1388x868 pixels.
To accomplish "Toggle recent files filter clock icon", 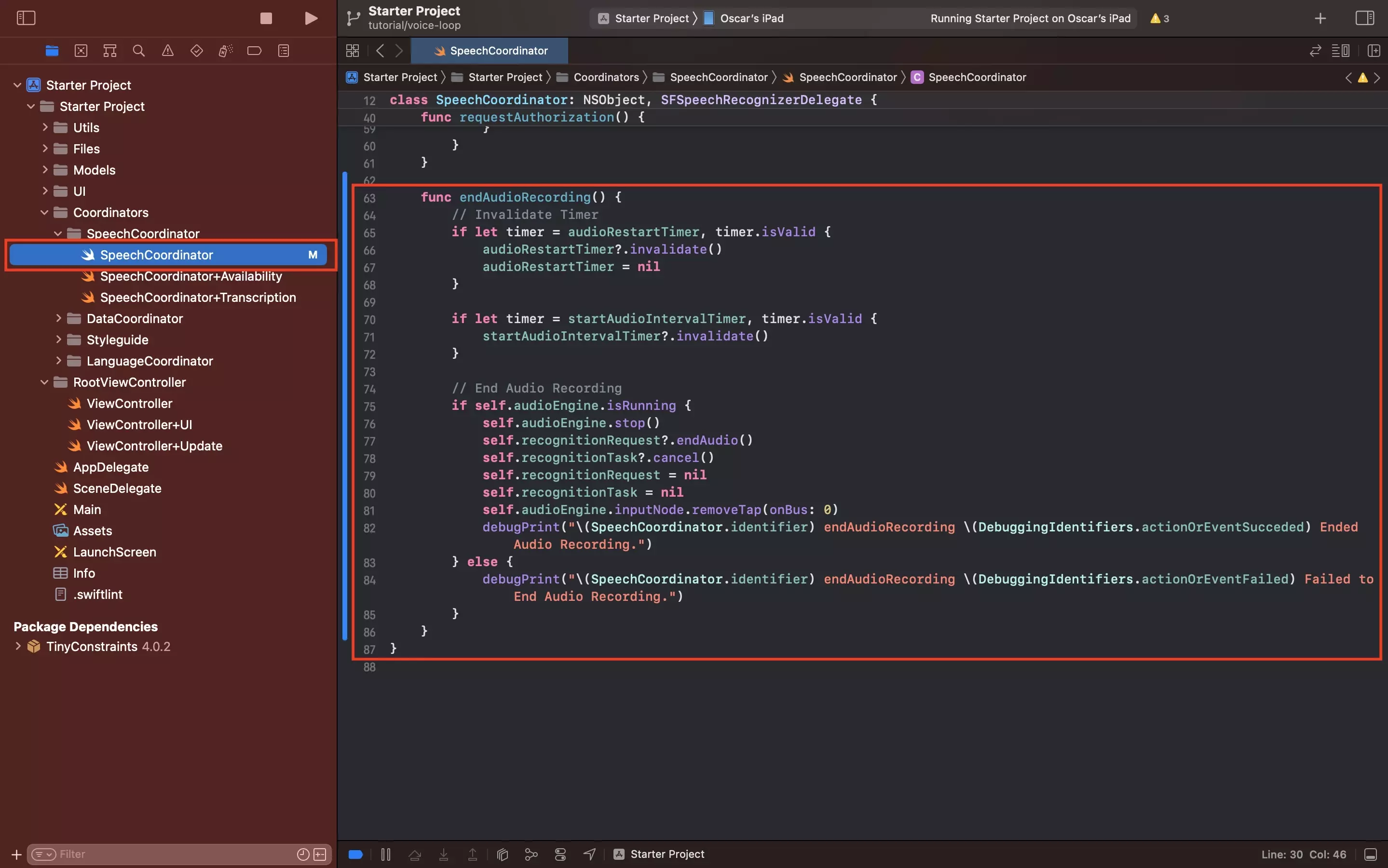I will (303, 854).
